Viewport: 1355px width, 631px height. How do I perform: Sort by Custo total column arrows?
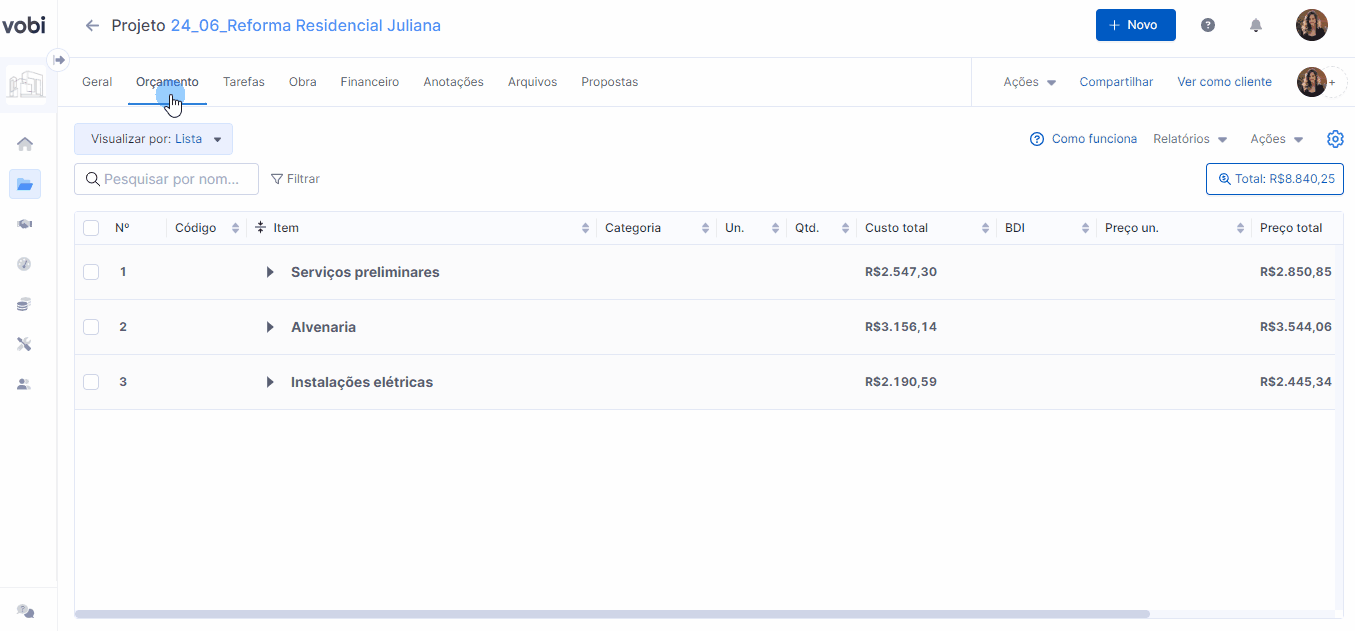986,228
